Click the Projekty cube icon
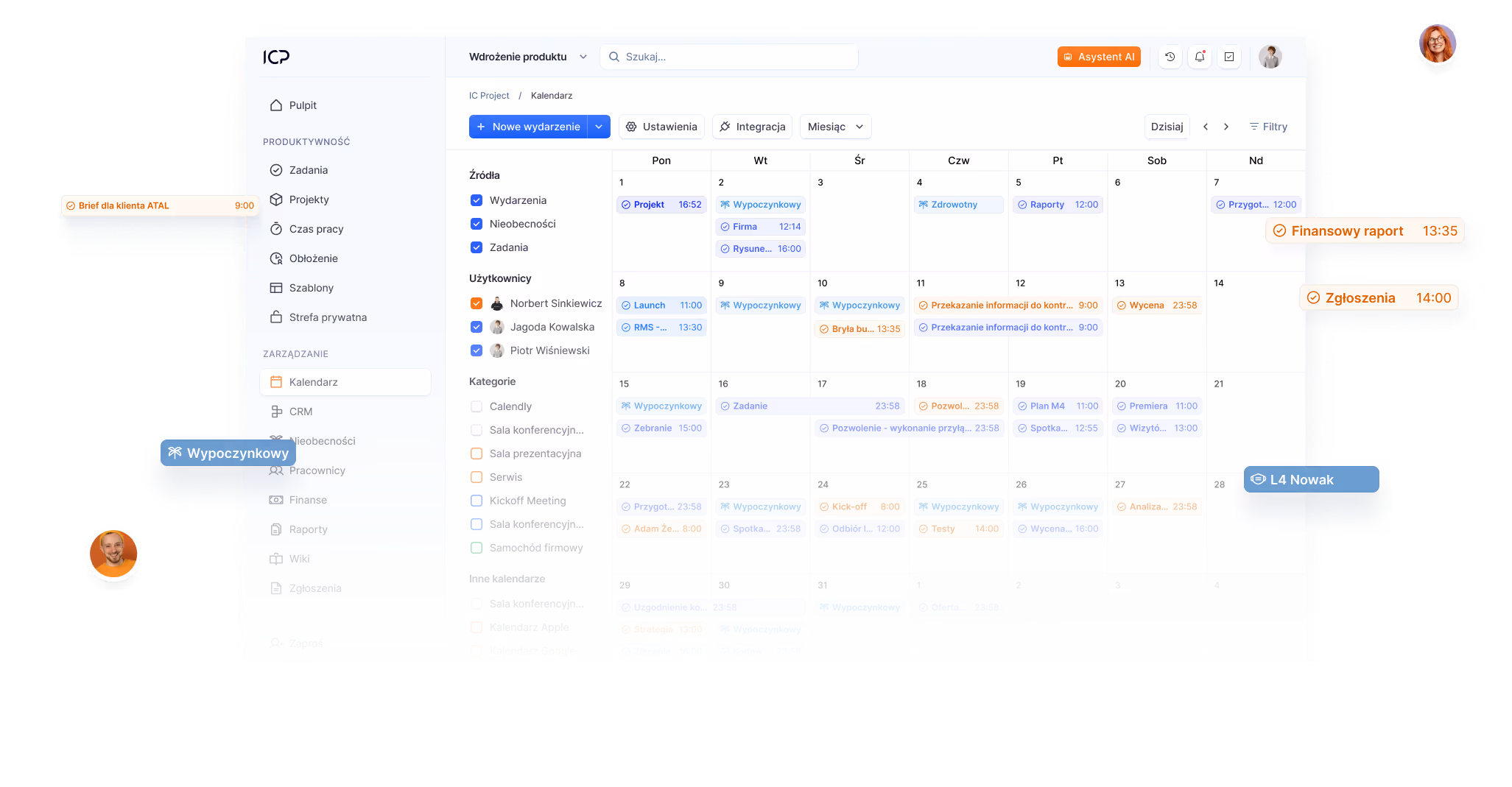The height and width of the screenshot is (787, 1512). click(x=276, y=200)
